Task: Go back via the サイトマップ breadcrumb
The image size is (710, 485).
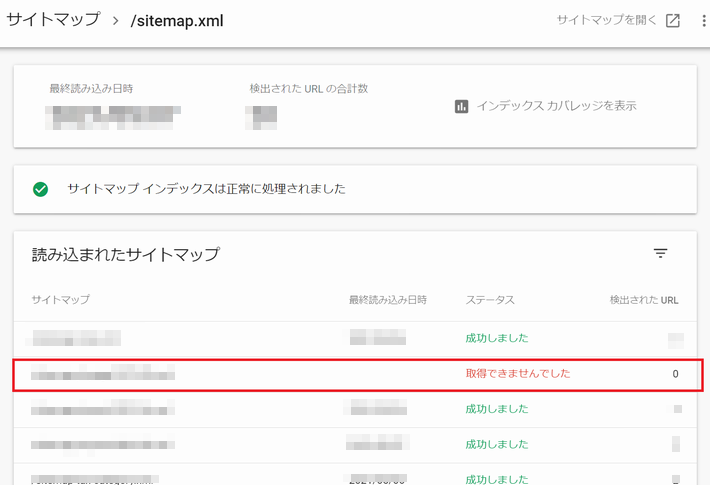Action: tap(53, 19)
